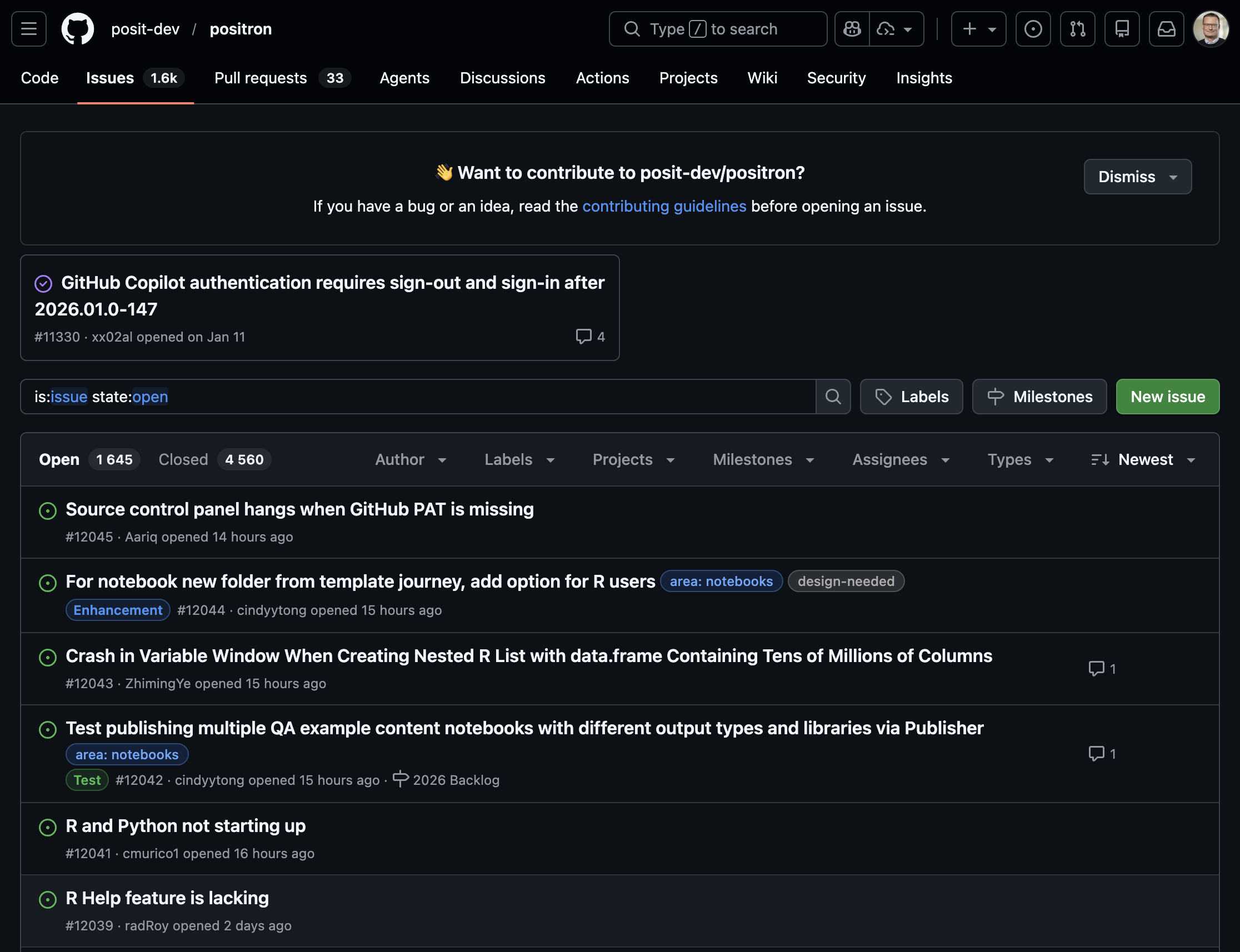Expand the Author filter dropdown
This screenshot has width=1240, height=952.
click(x=411, y=459)
